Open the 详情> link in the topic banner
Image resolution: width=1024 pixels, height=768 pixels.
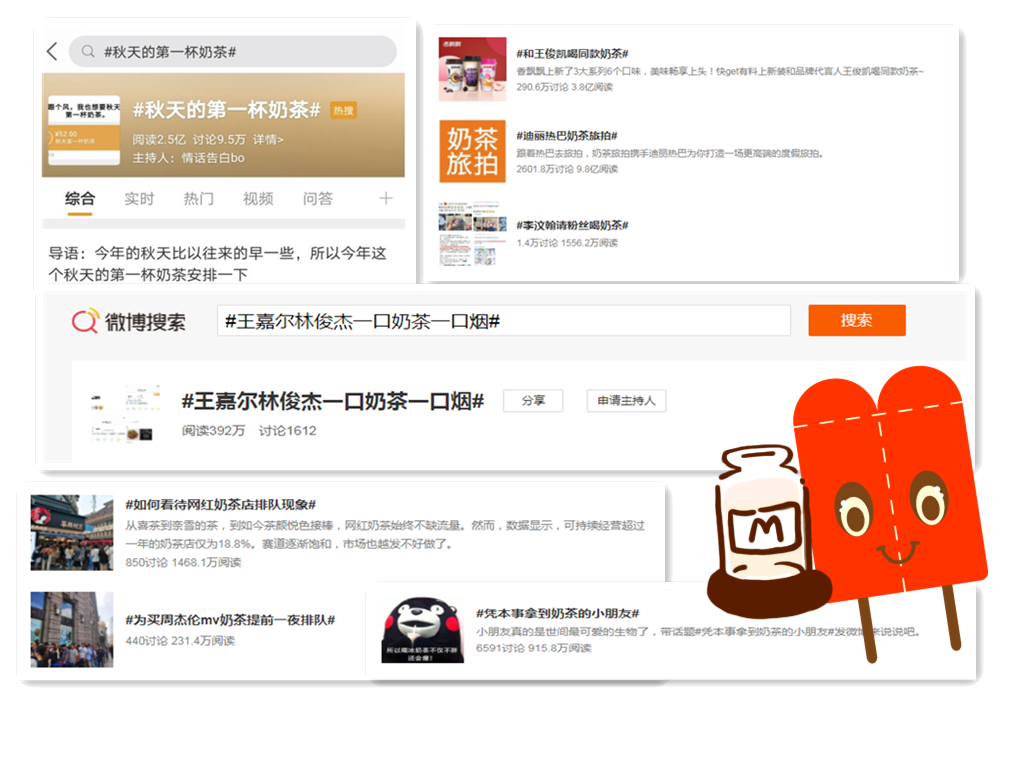click(268, 140)
